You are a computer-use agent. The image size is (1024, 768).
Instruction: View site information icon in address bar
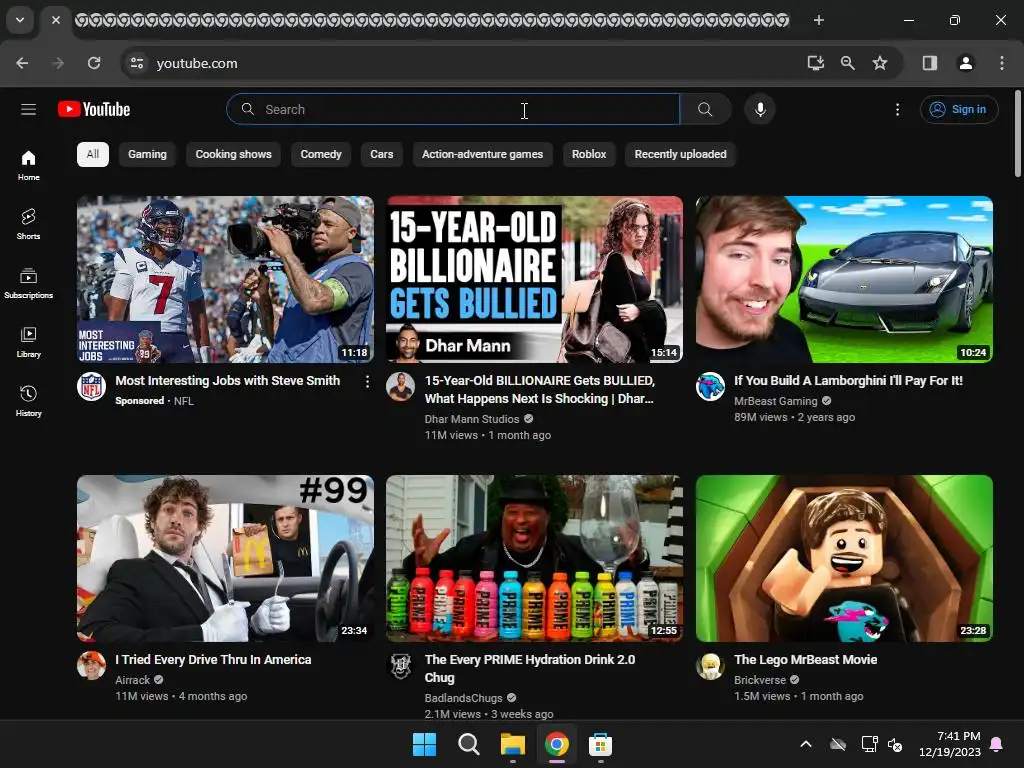pyautogui.click(x=136, y=63)
